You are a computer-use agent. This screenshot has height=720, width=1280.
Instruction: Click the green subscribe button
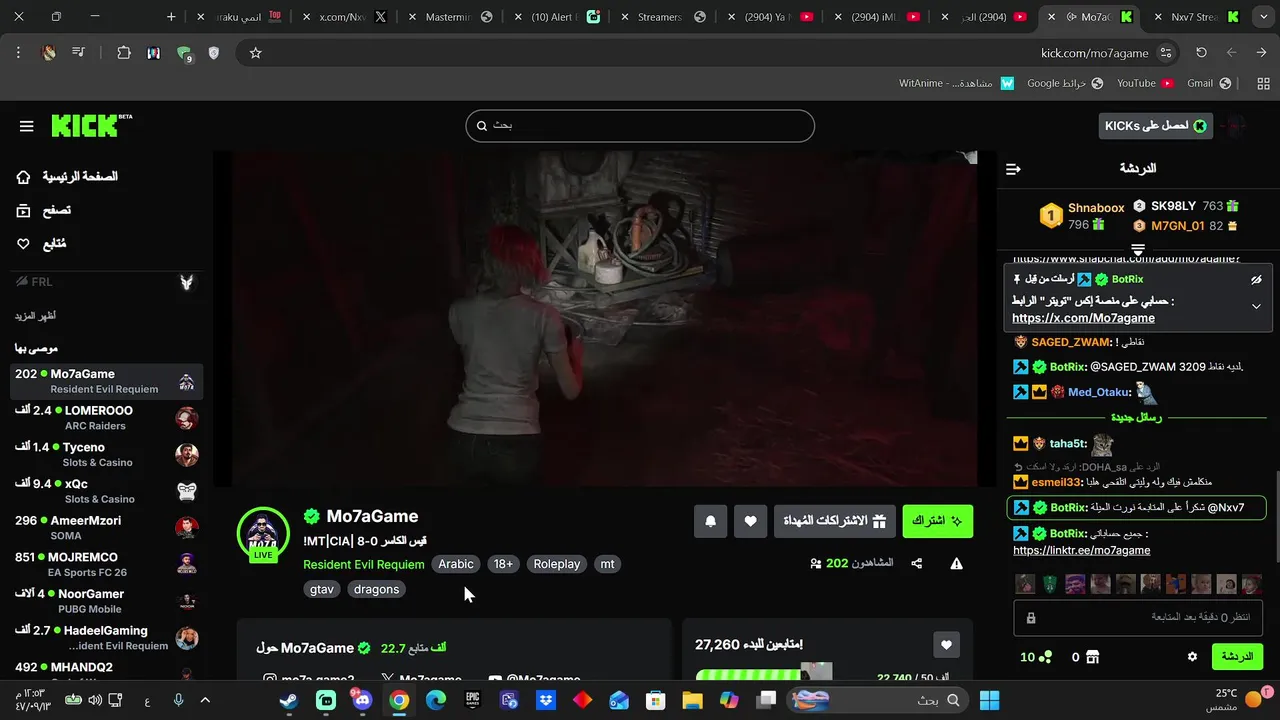938,521
